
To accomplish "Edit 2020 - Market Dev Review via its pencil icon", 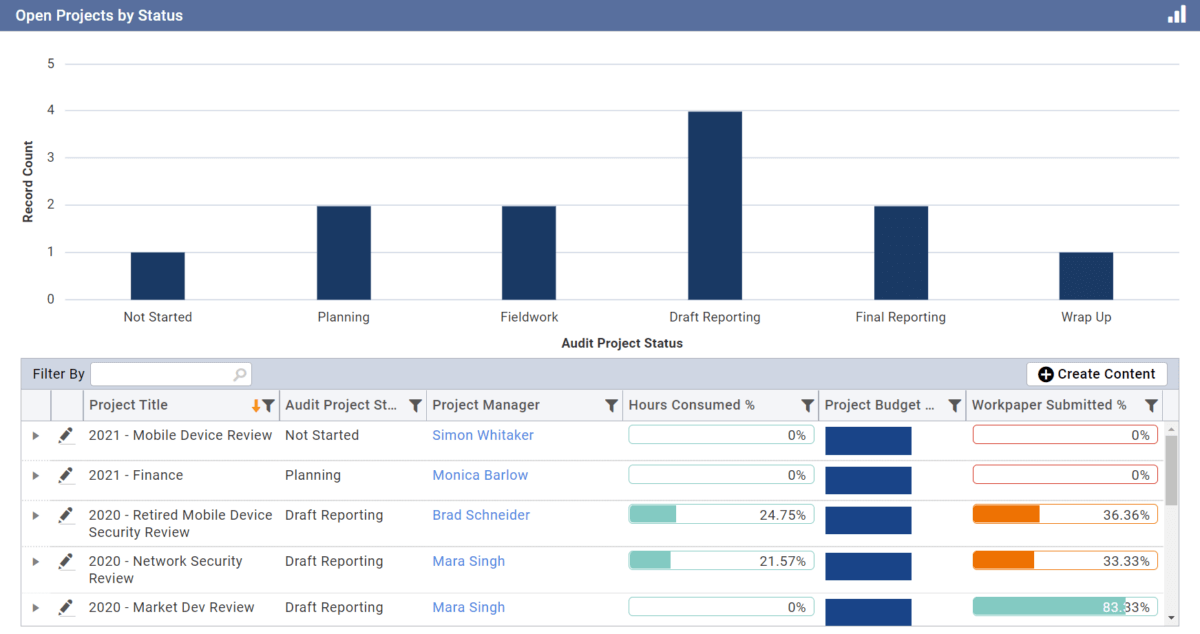I will 66,607.
